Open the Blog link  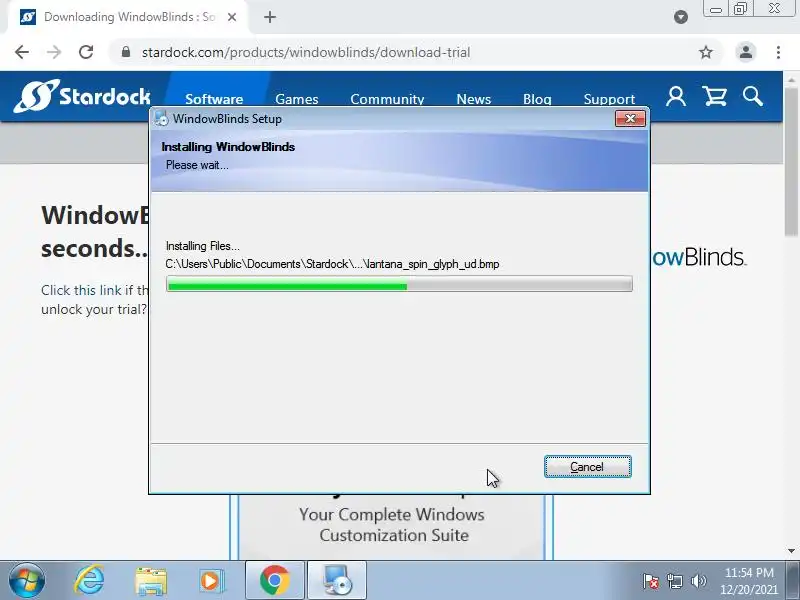[x=537, y=98]
